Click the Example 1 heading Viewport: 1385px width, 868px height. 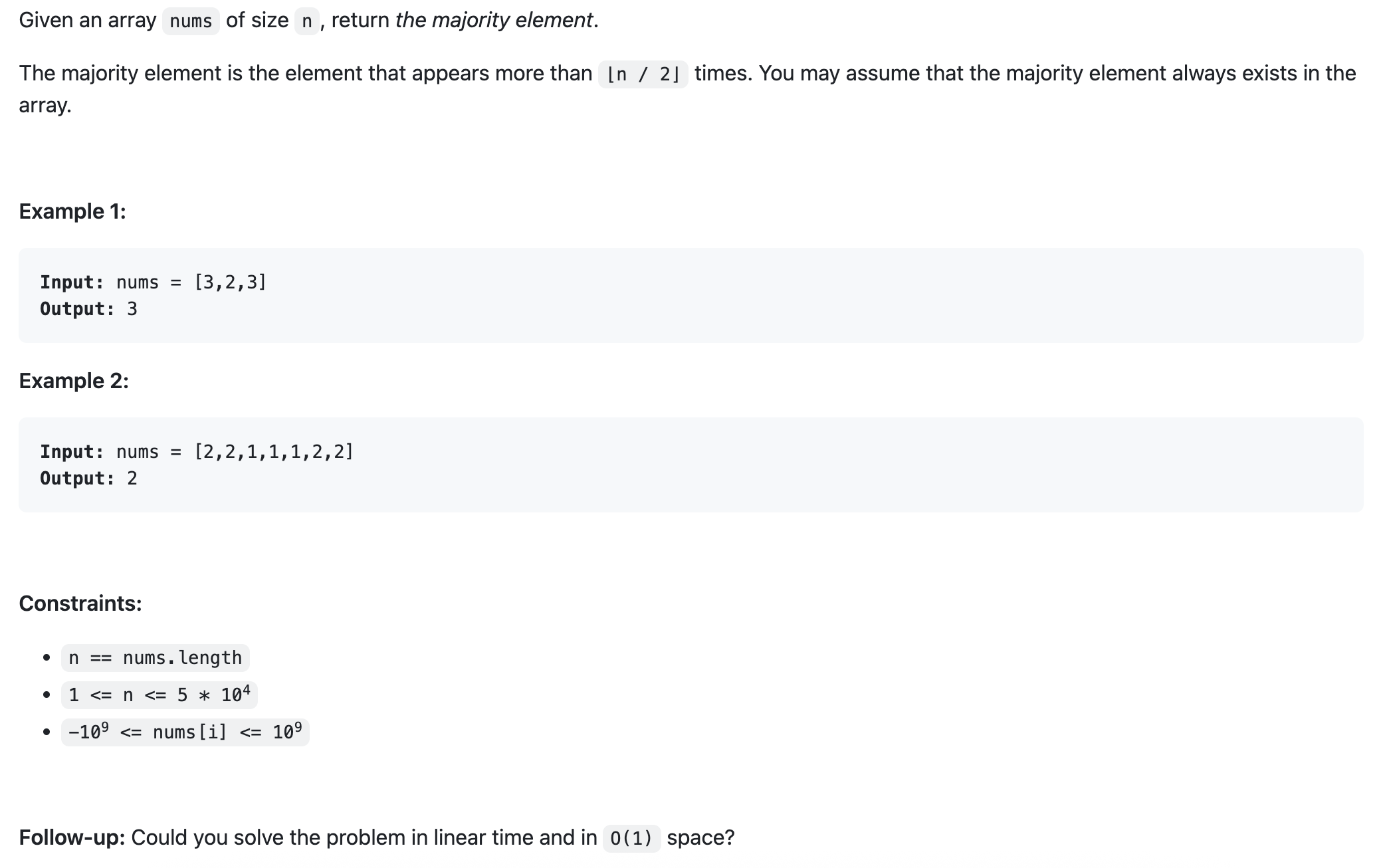(72, 211)
